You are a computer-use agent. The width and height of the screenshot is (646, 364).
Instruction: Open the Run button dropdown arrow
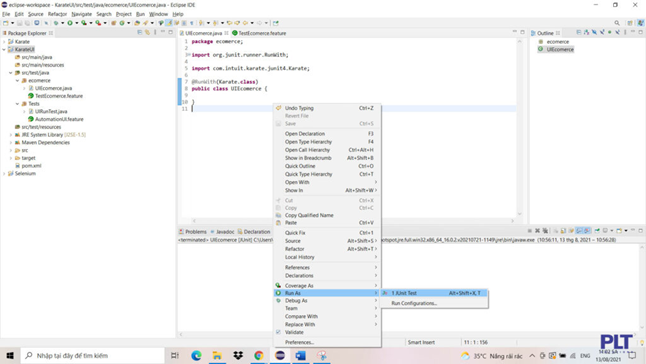[x=77, y=23]
